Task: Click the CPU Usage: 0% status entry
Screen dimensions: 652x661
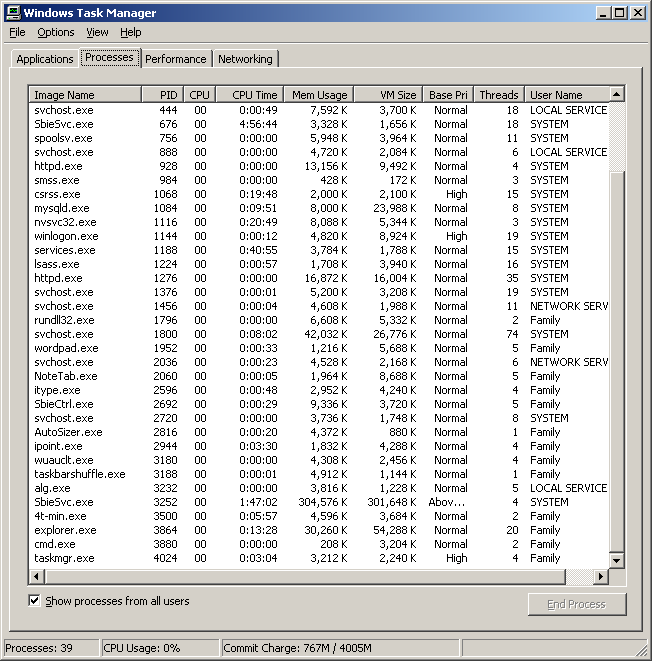Action: point(160,648)
